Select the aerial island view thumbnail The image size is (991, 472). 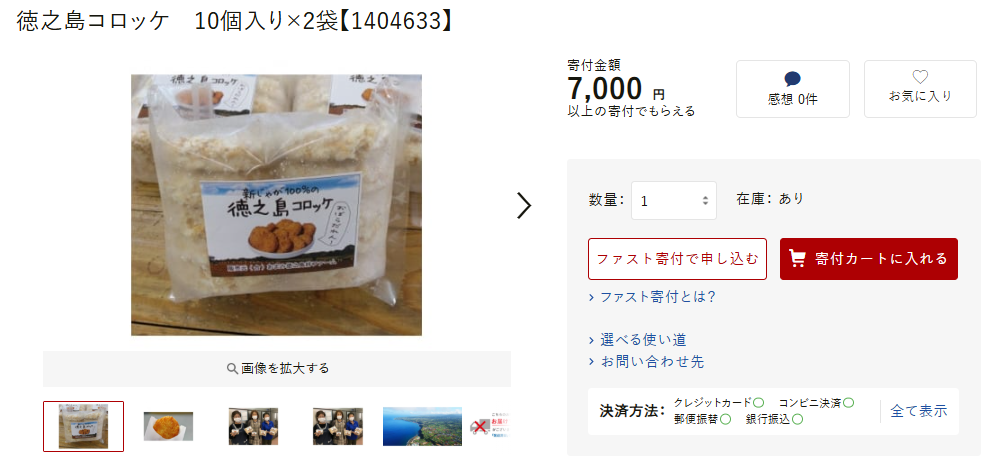click(x=422, y=427)
